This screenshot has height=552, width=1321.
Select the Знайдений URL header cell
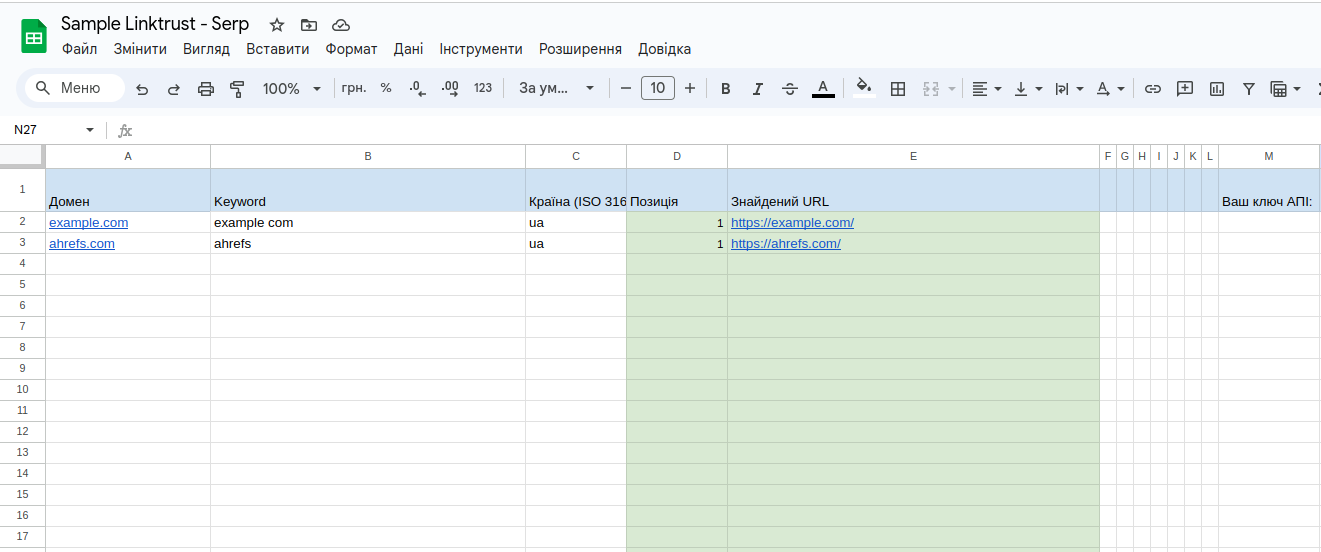click(x=913, y=190)
